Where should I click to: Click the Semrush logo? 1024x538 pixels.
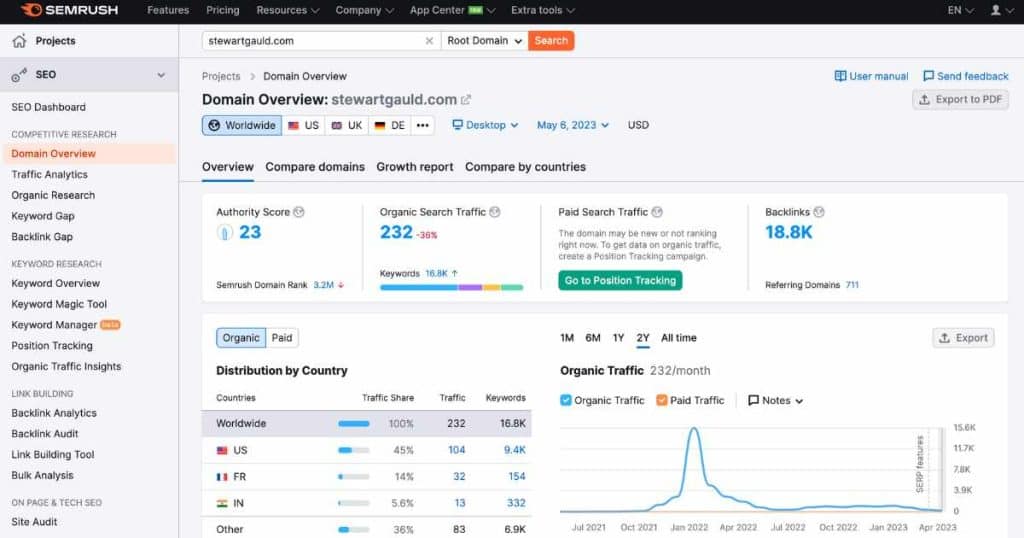[x=69, y=10]
